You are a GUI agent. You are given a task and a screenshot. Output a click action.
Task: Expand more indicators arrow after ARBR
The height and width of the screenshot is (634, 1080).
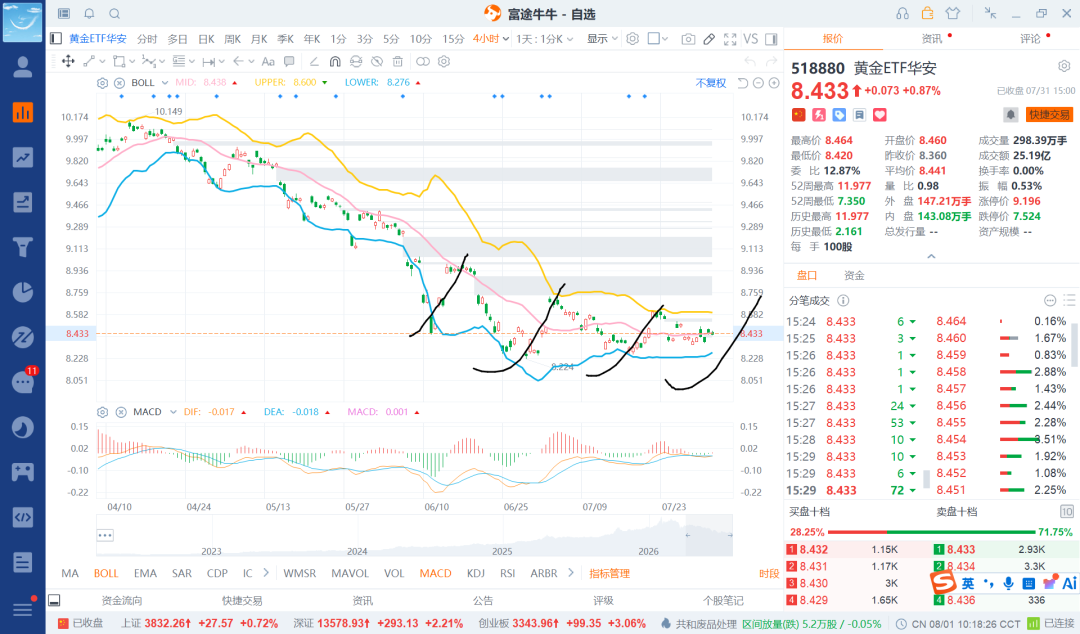click(570, 573)
